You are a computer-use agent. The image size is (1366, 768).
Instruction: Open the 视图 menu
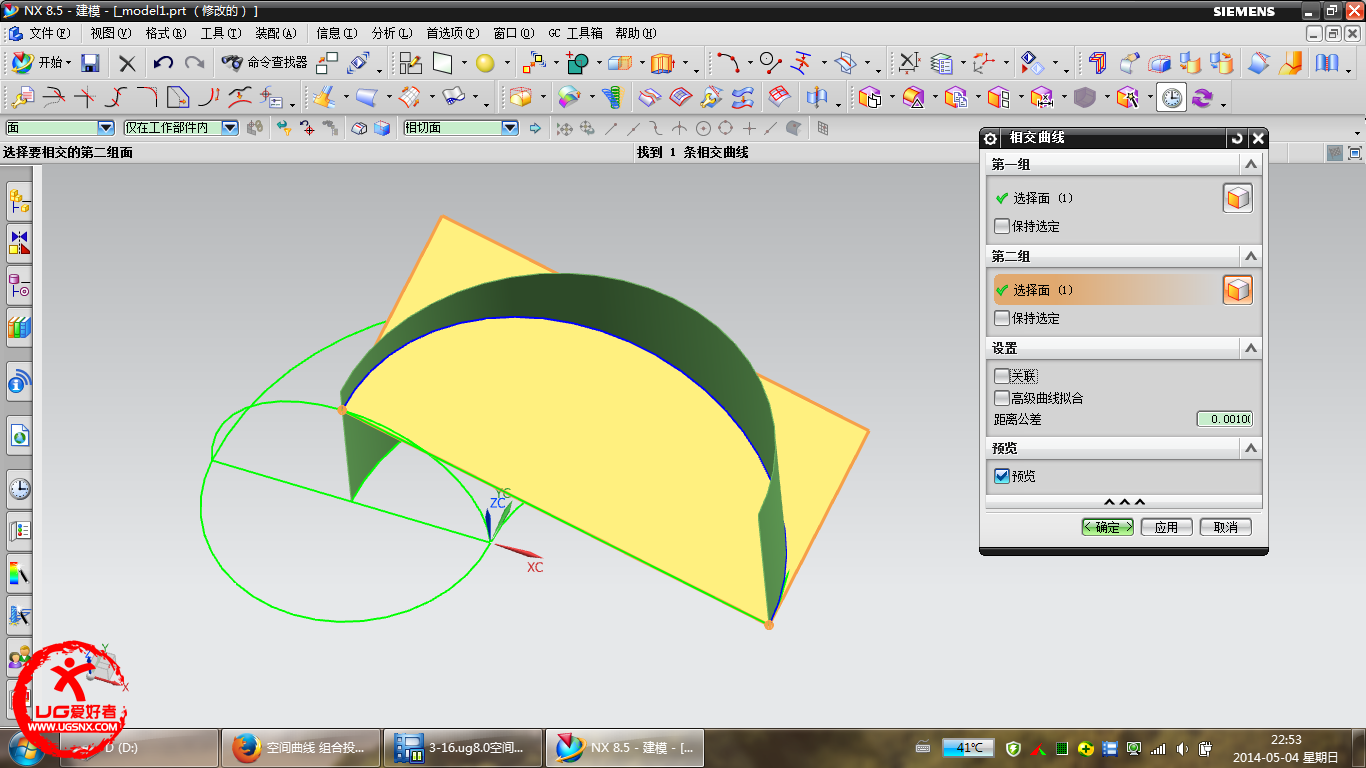coord(110,33)
